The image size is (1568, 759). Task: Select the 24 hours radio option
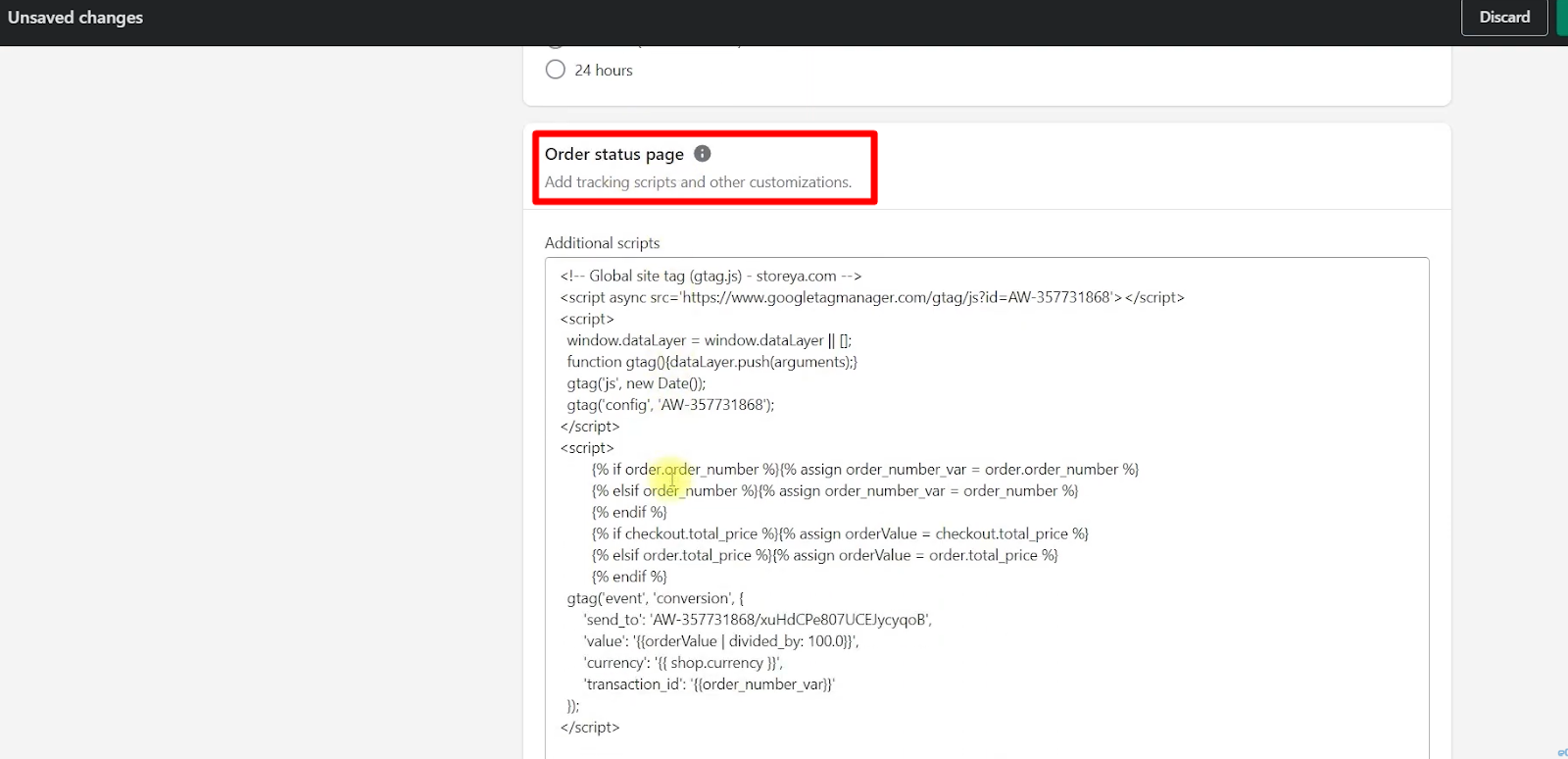point(556,70)
